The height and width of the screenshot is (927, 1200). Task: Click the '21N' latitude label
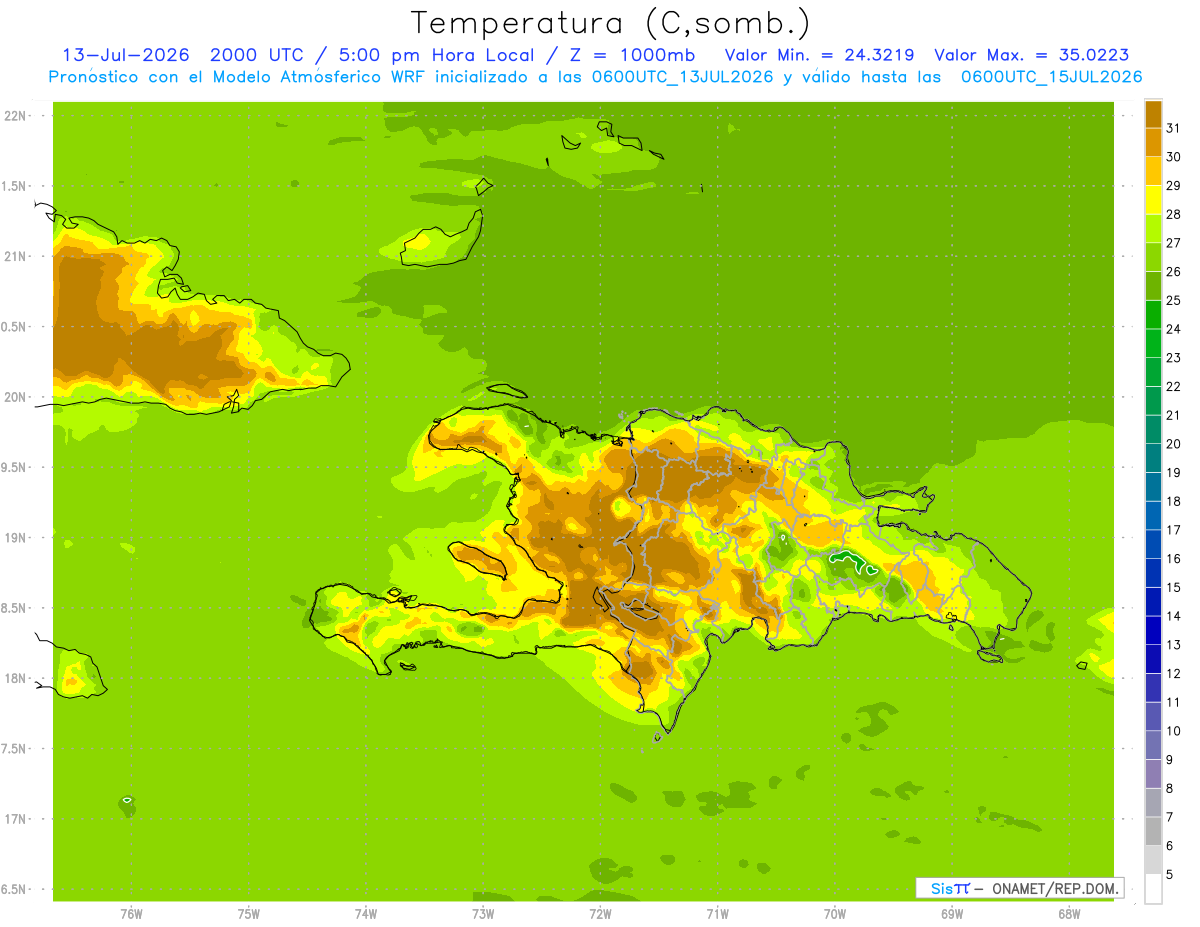[x=16, y=256]
